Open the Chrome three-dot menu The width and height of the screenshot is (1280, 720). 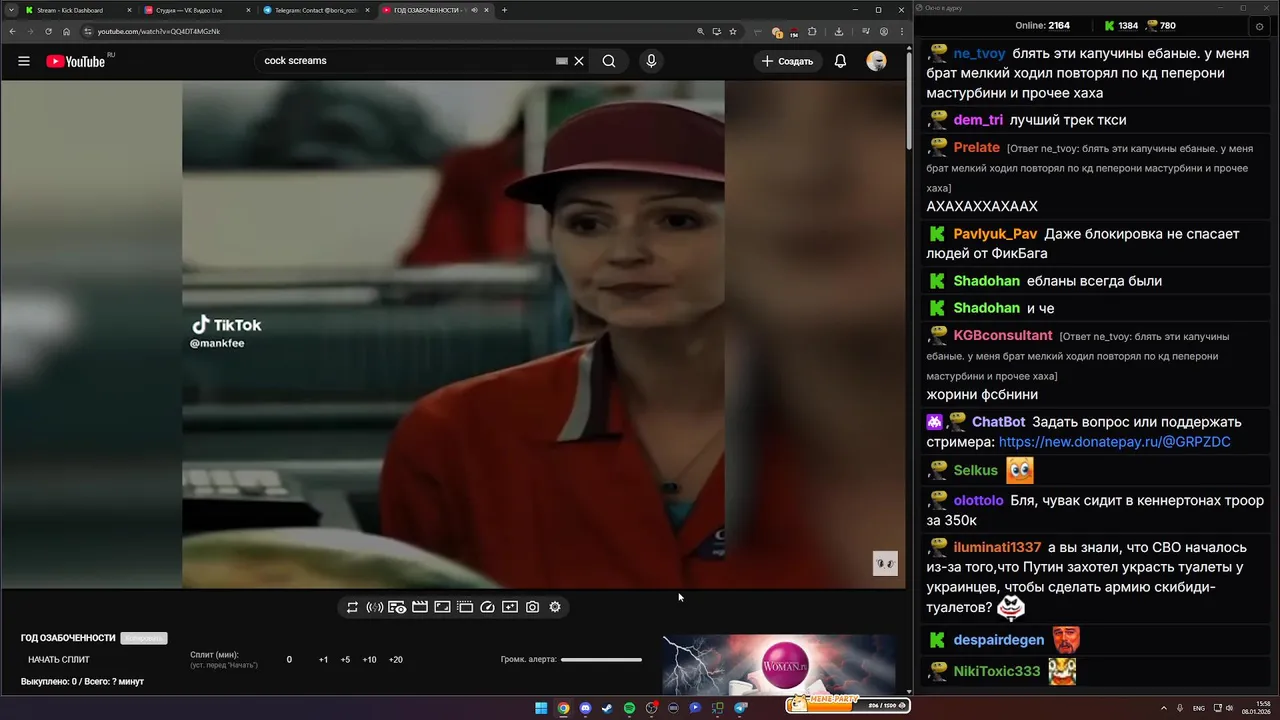901,31
